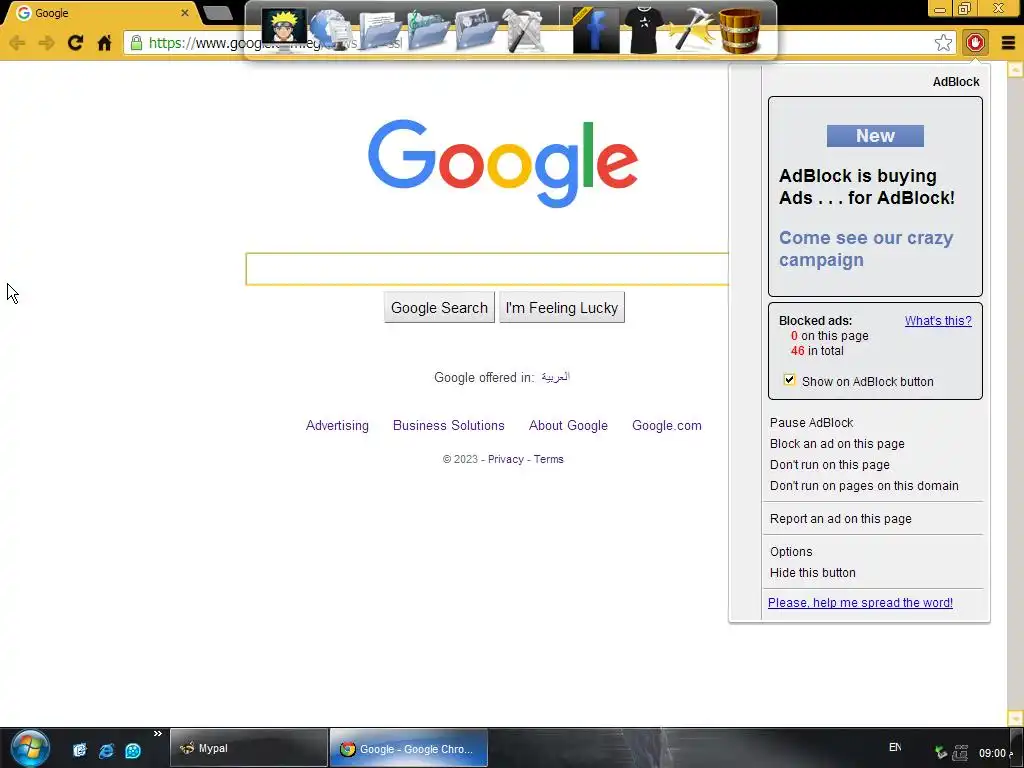Image resolution: width=1024 pixels, height=768 pixels.
Task: Open the pictures folder dock icon
Action: (x=476, y=29)
